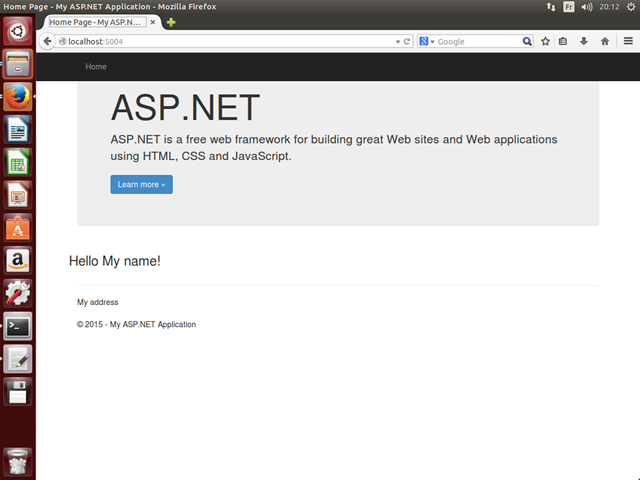Viewport: 640px width, 480px height.
Task: Launch LibreOffice Writer from the dock
Action: pyautogui.click(x=18, y=129)
